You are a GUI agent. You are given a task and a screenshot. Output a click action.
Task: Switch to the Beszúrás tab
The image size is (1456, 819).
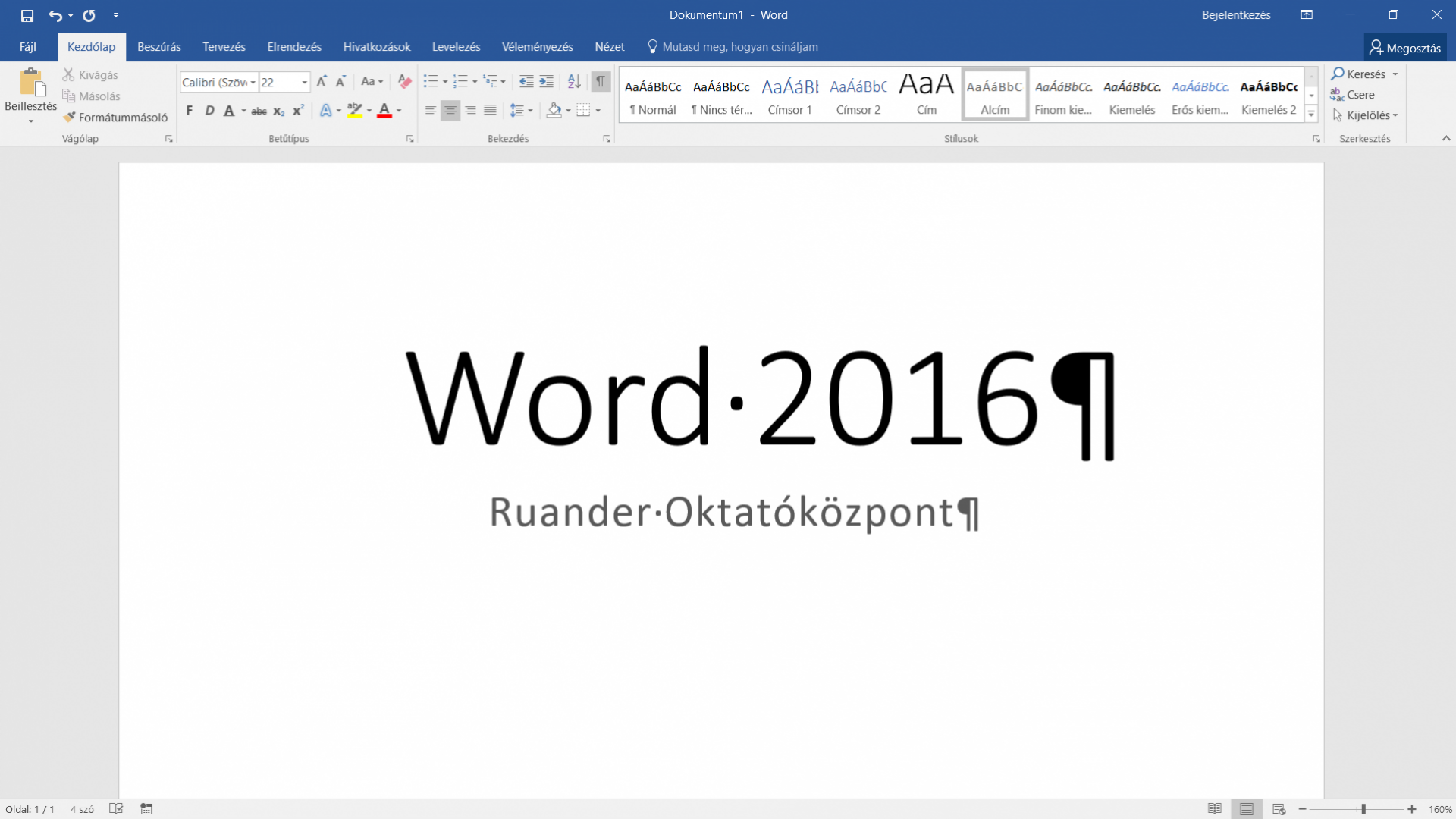click(158, 47)
